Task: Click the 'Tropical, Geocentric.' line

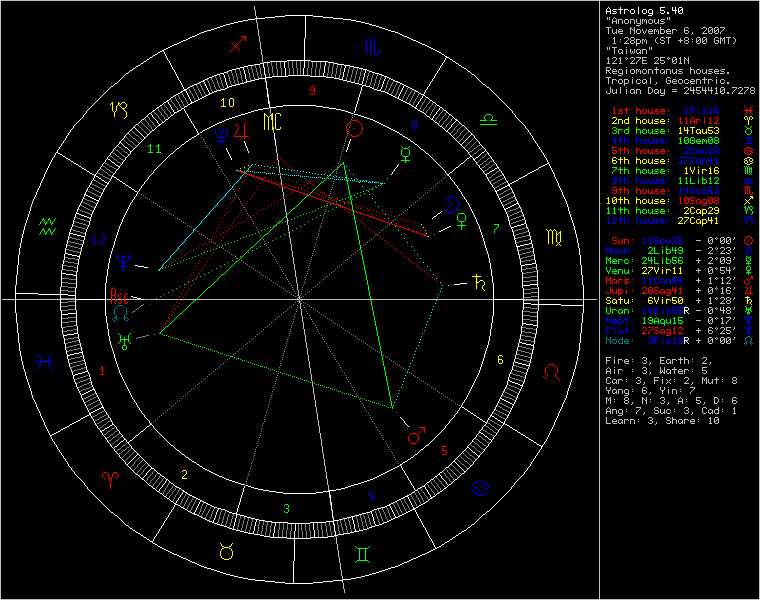Action: (x=668, y=80)
